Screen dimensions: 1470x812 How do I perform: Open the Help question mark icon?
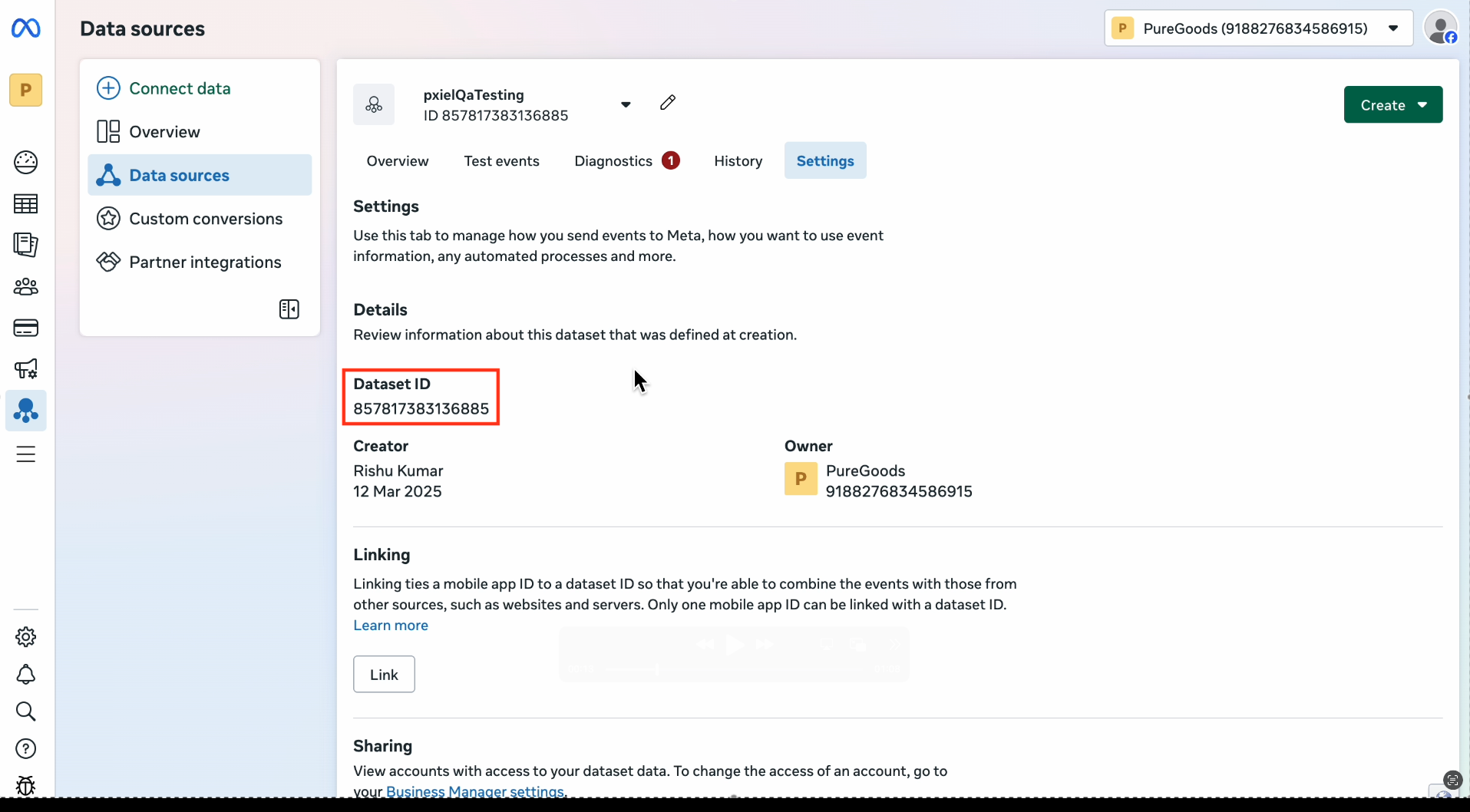pyautogui.click(x=25, y=748)
